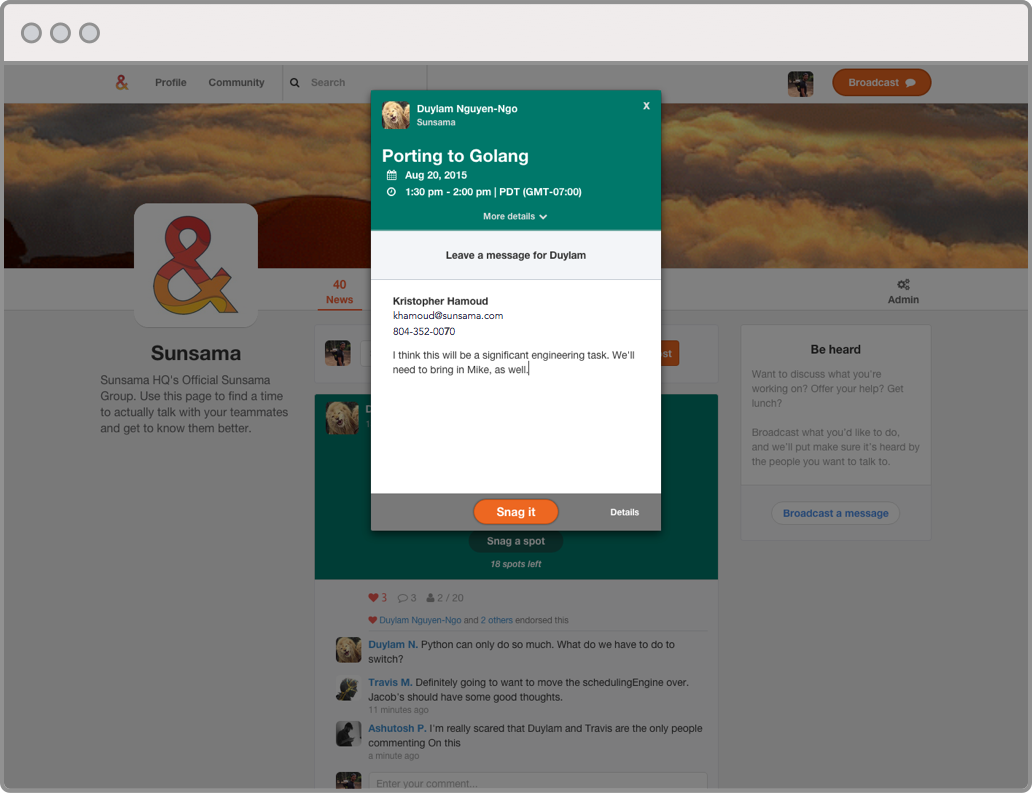Close the Porting to Golang dialog

click(646, 105)
